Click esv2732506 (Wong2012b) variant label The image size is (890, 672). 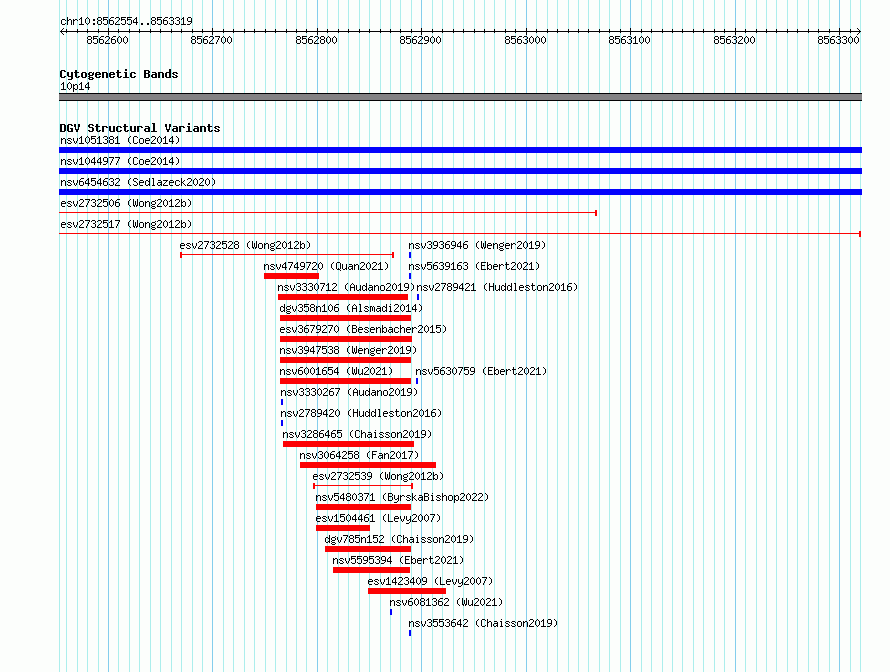pos(126,203)
